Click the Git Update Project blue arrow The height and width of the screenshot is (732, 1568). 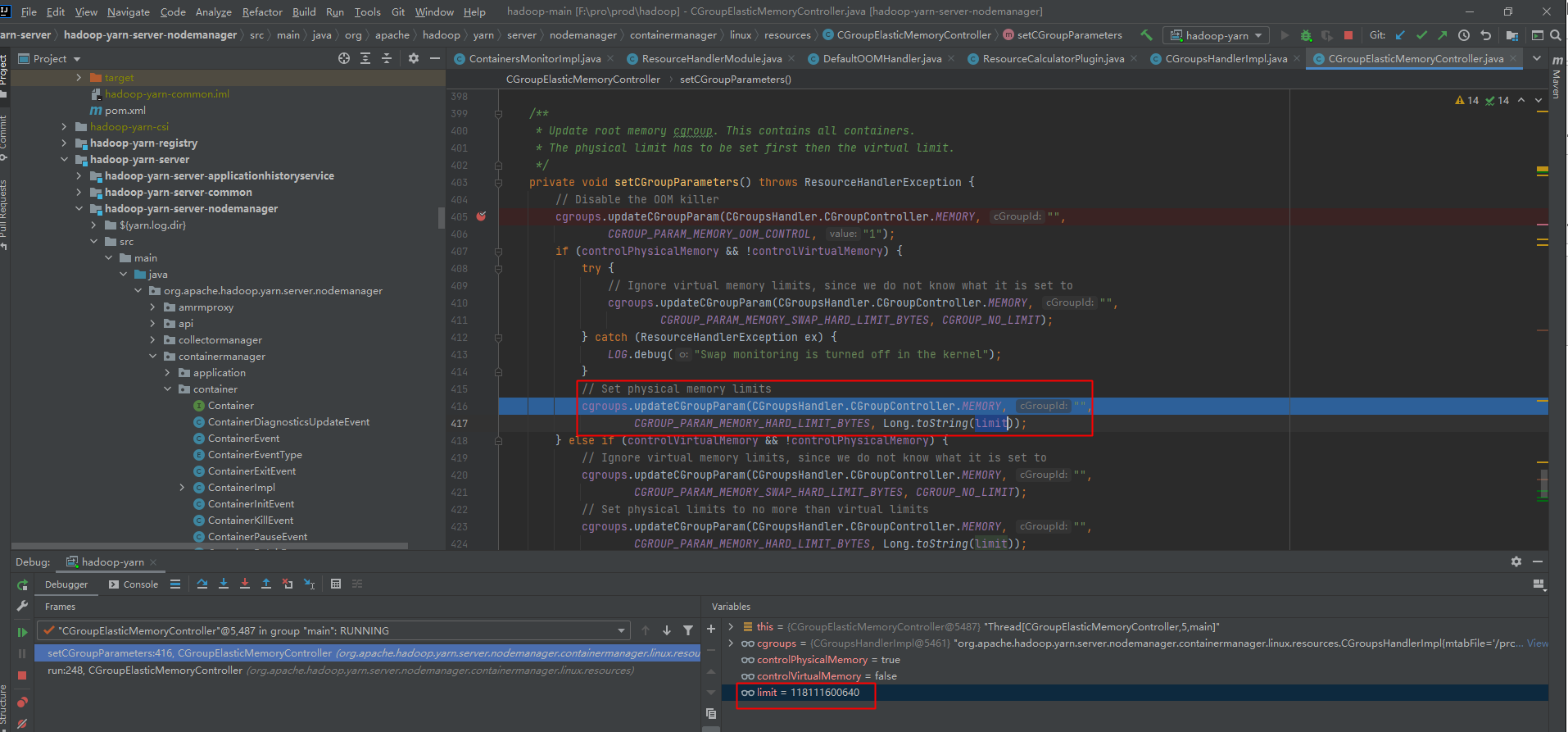[1400, 35]
